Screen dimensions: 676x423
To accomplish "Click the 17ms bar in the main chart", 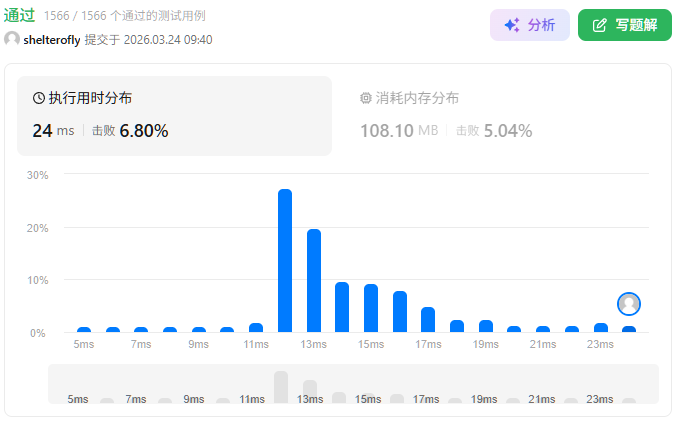I will point(428,319).
